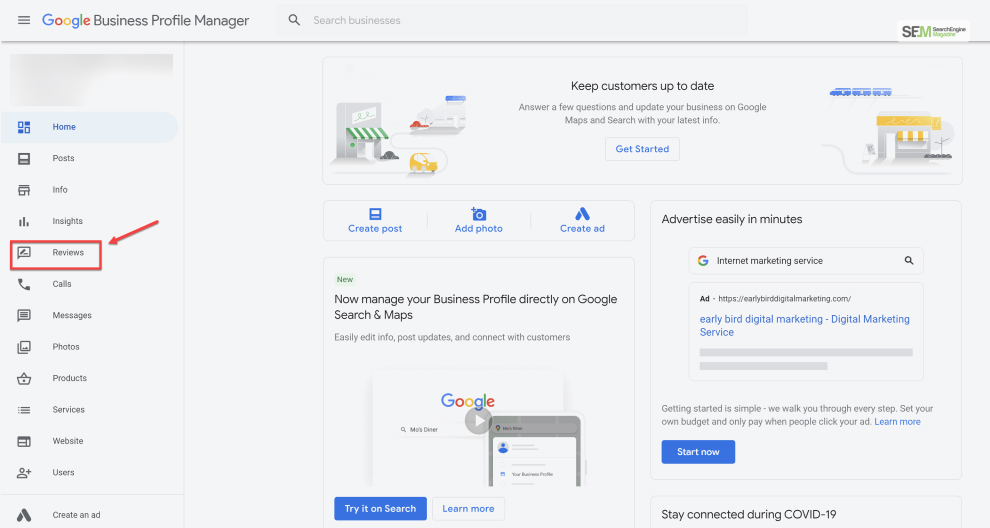Open early bird digital marketing ad link
The height and width of the screenshot is (528, 990).
pos(804,325)
